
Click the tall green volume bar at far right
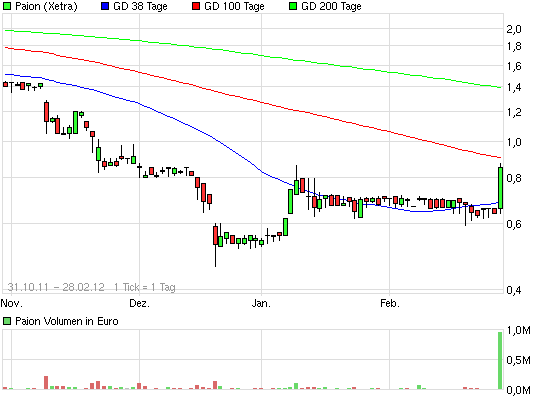pos(500,360)
